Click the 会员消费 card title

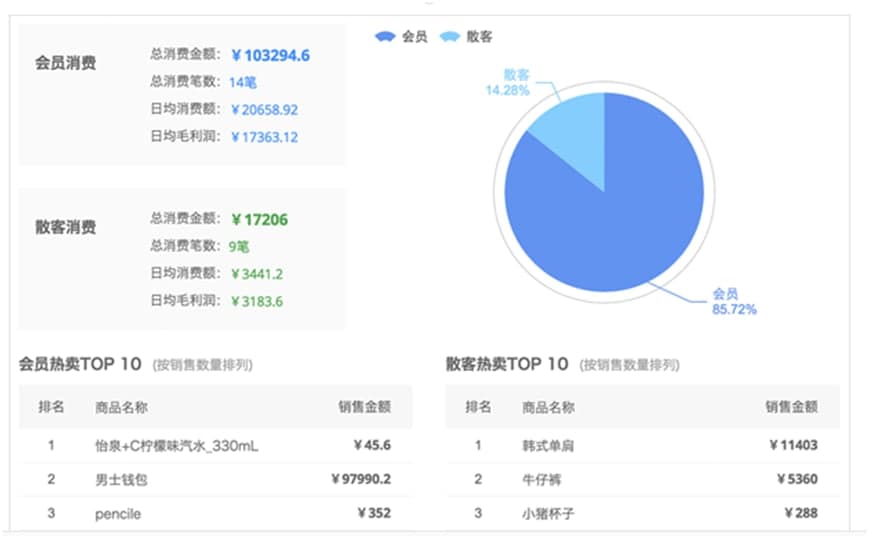coord(66,63)
